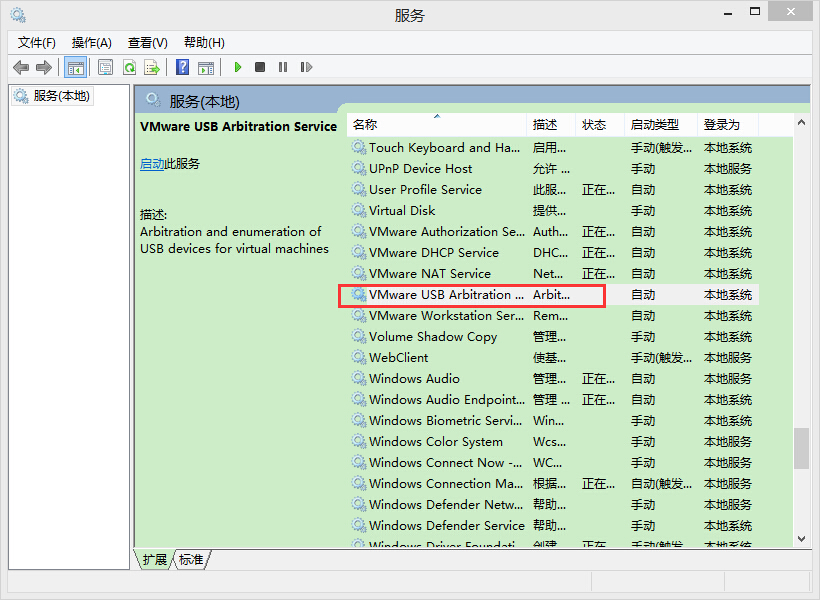Click the Restart Service icon
This screenshot has width=820, height=600.
point(306,67)
